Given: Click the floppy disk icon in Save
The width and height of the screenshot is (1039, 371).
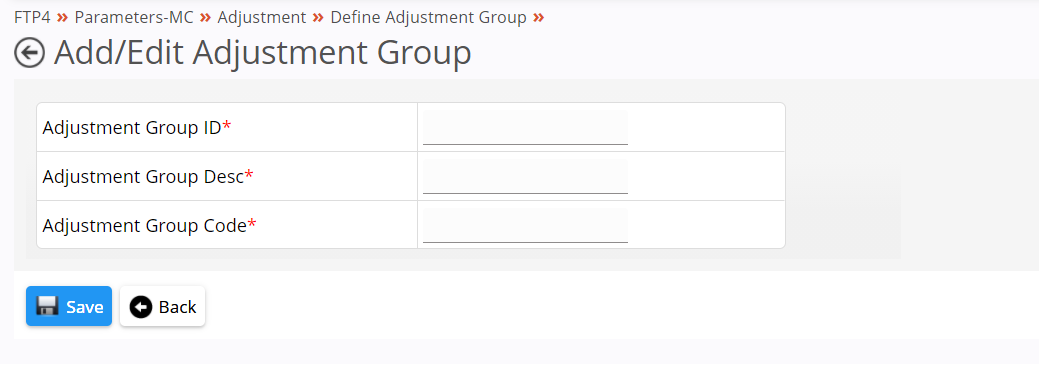Looking at the screenshot, I should [47, 307].
